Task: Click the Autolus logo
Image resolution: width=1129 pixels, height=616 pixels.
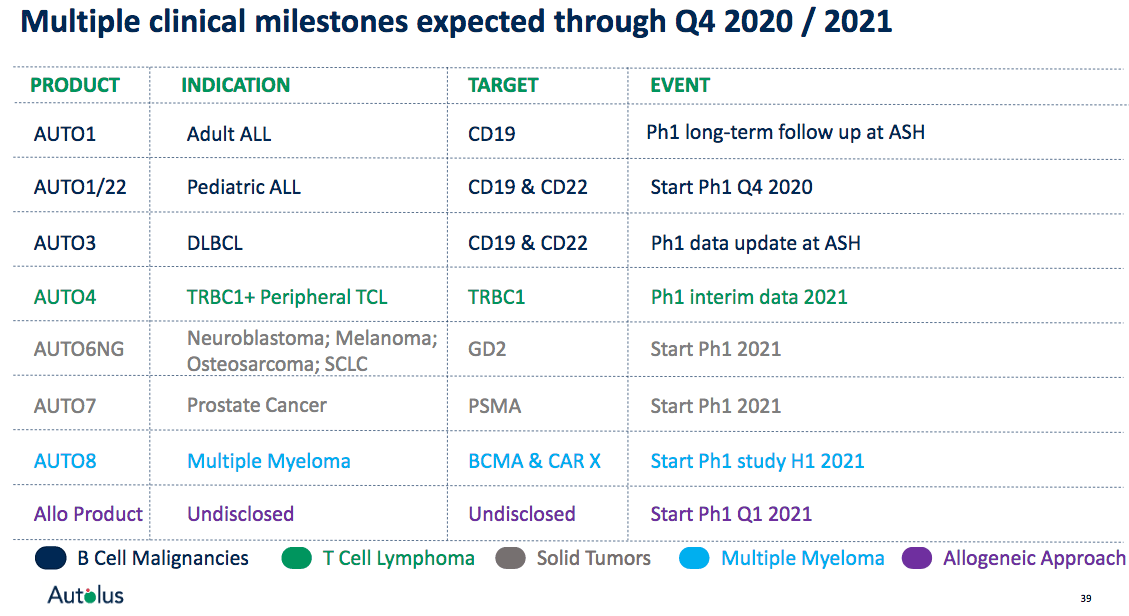Action: pos(86,595)
